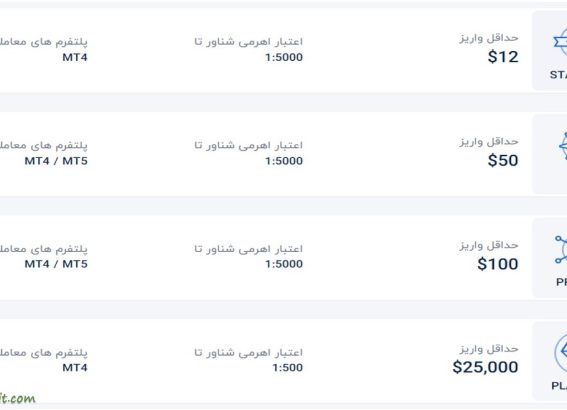Click the 1:500 leverage in last row
This screenshot has height=410, width=567.
(x=287, y=368)
